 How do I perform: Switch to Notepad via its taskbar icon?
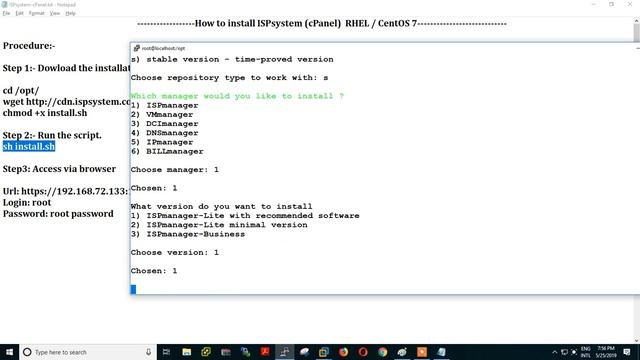pos(441,352)
